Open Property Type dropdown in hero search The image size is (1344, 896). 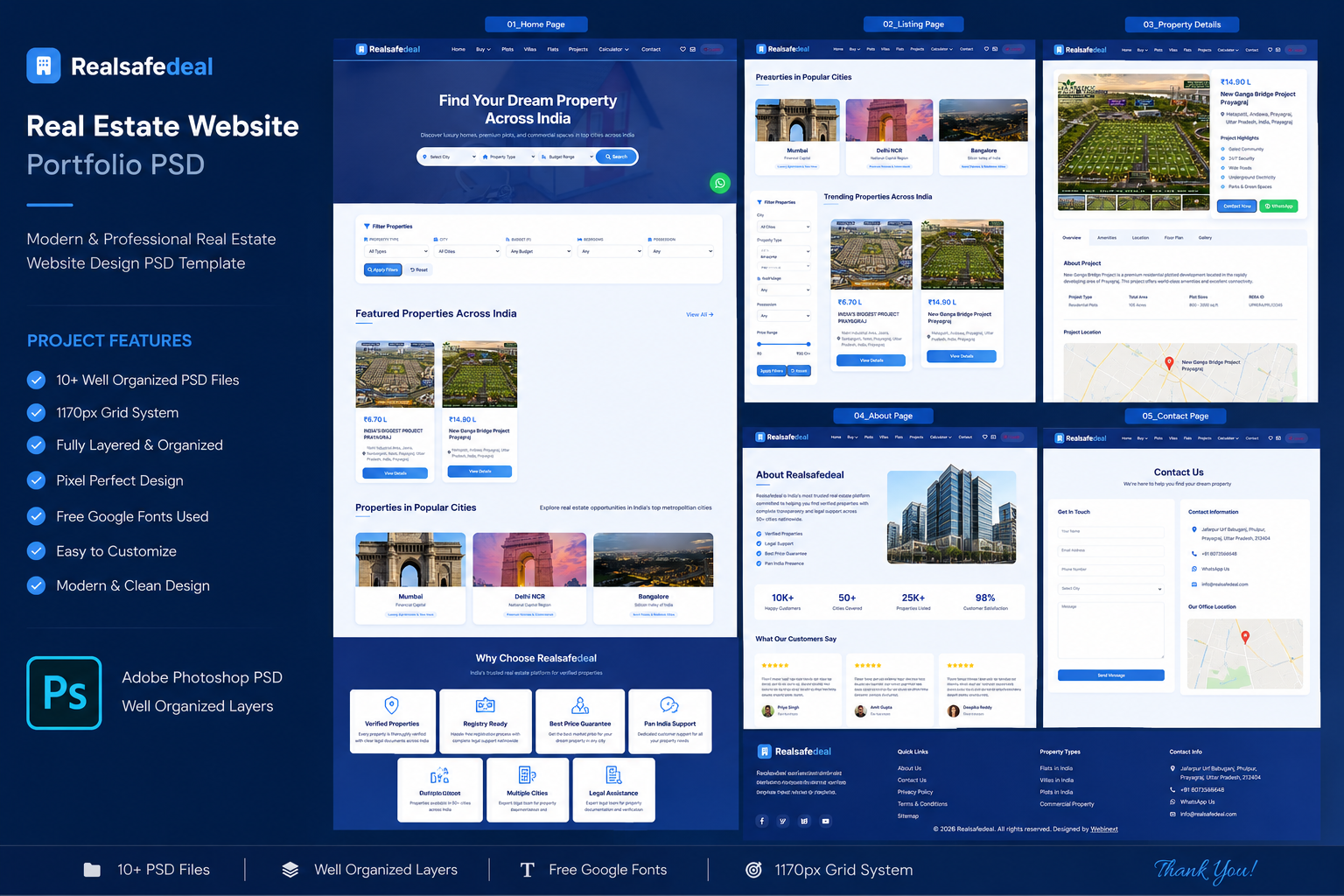(x=508, y=157)
